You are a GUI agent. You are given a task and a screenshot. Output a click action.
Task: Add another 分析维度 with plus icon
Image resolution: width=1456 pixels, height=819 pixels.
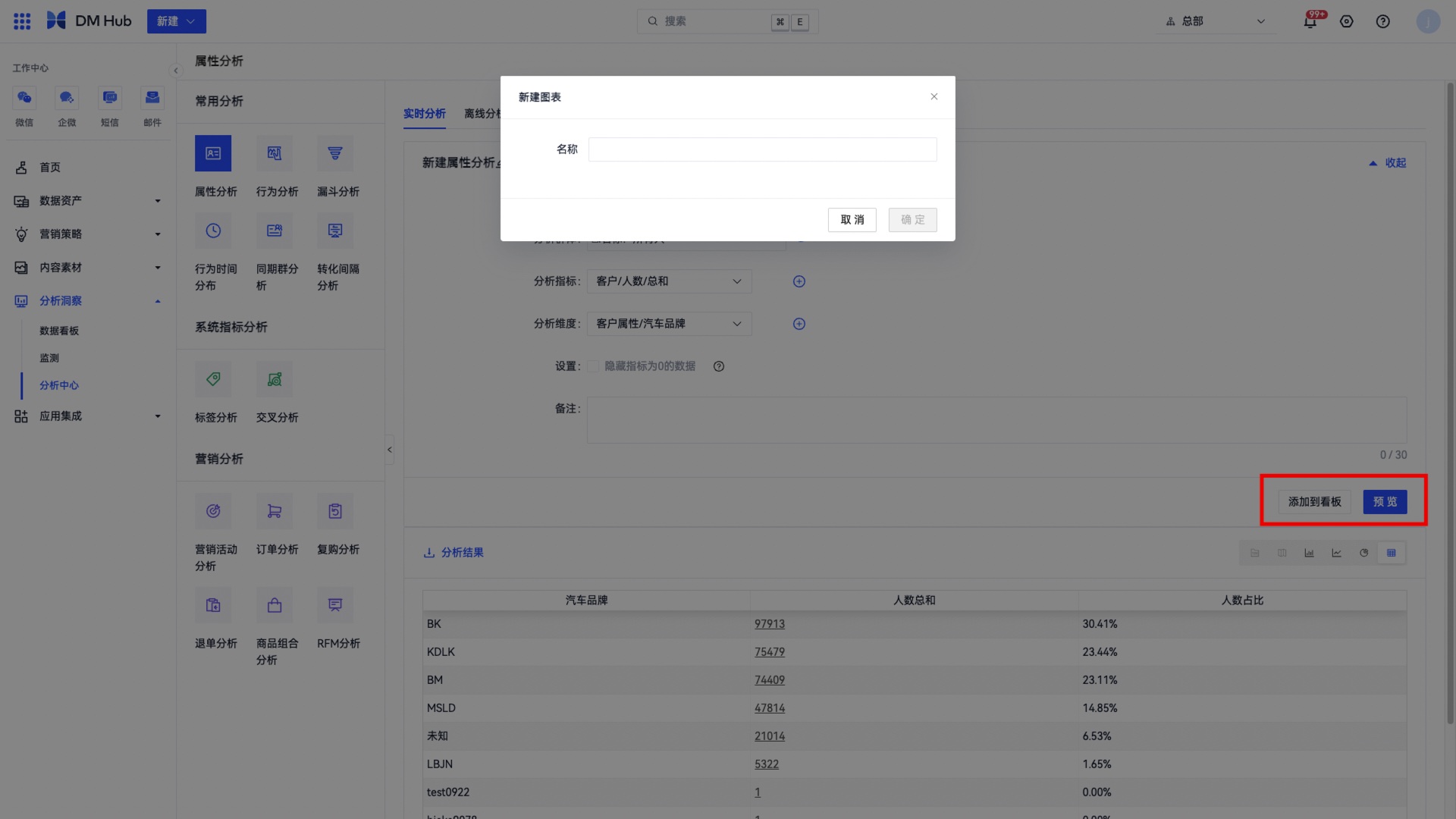coord(799,324)
